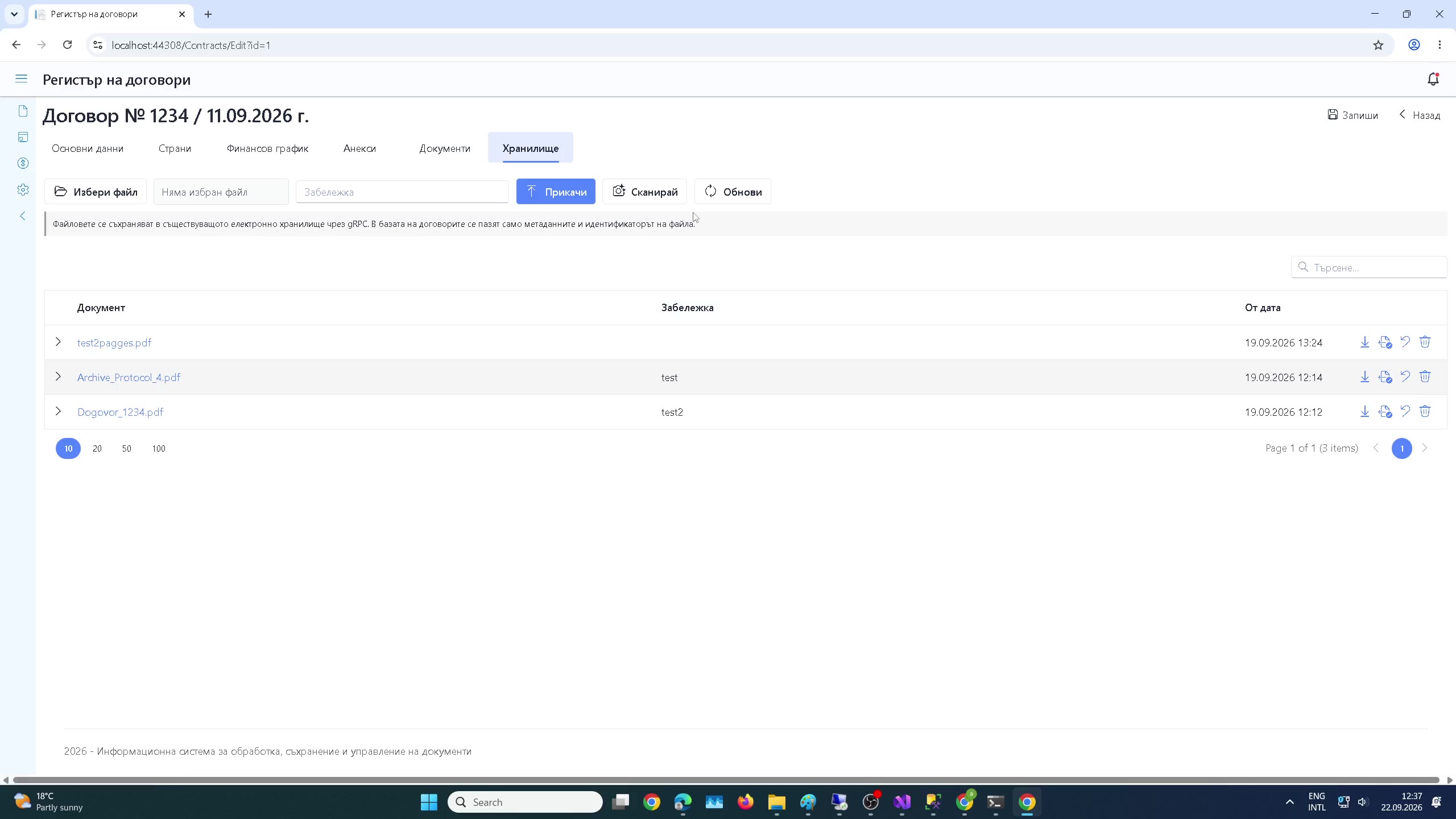Go back with Назад button

click(x=1420, y=115)
